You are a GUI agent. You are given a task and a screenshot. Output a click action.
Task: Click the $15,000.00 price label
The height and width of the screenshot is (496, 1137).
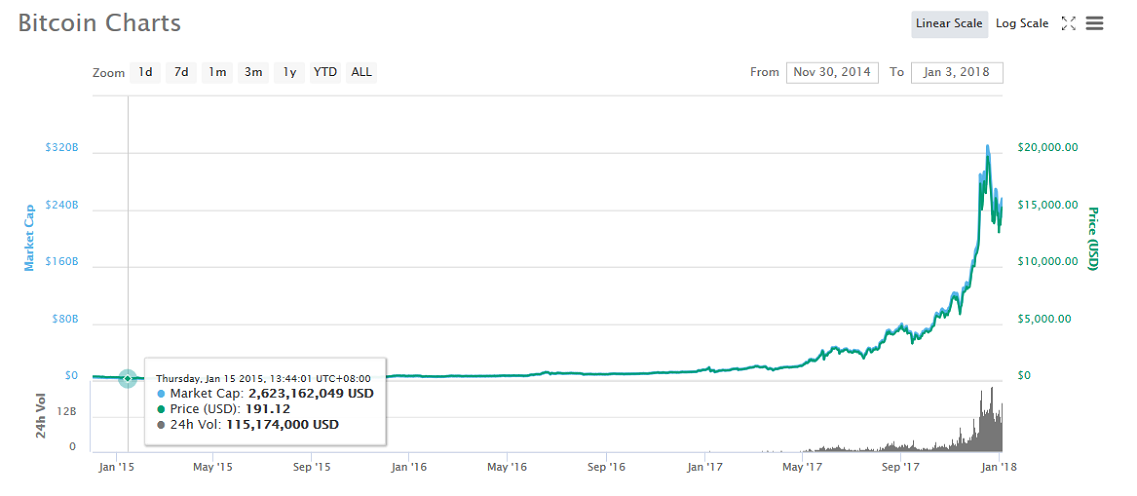[x=1046, y=205]
